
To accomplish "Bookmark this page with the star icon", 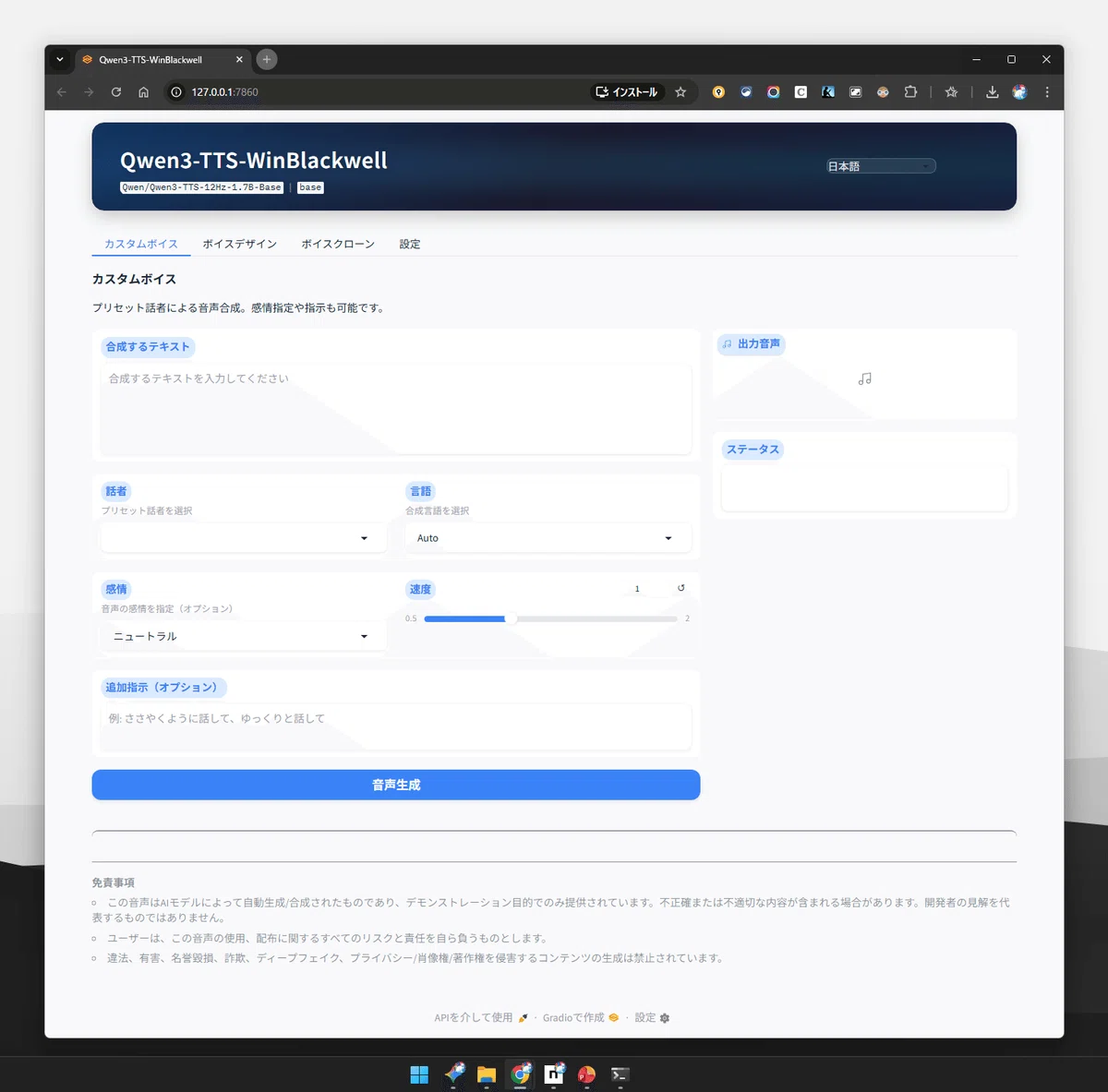I will [x=680, y=92].
